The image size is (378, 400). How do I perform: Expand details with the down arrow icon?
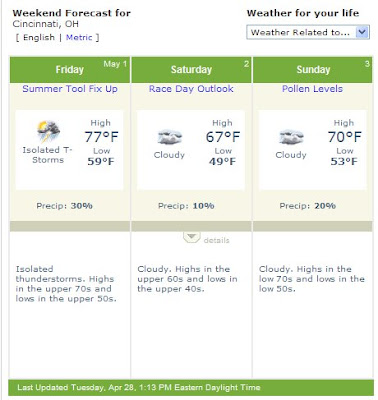tap(191, 237)
